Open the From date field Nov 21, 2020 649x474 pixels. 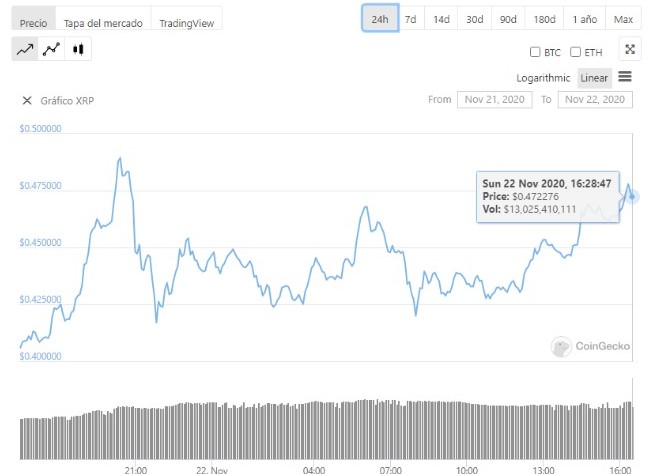click(x=495, y=100)
